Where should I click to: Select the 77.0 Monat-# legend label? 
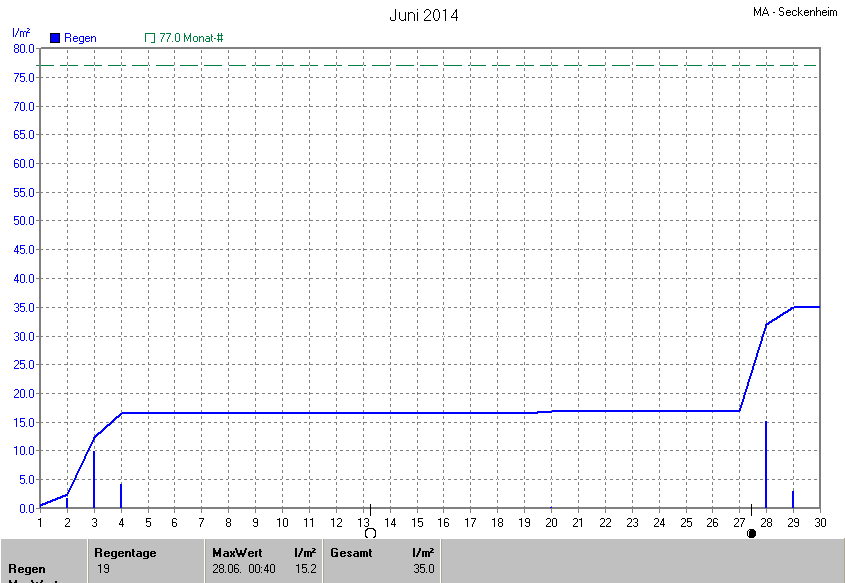click(191, 38)
